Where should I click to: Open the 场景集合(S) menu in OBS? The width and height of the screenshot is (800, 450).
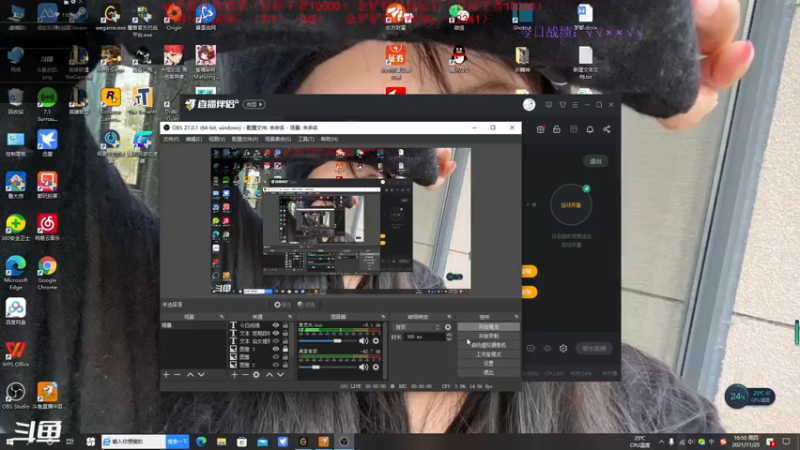tap(278, 139)
